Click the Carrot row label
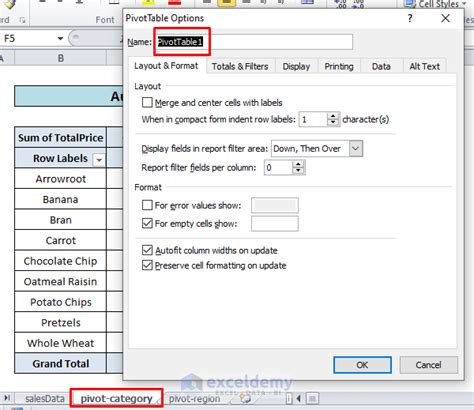The width and height of the screenshot is (474, 410). (x=60, y=240)
